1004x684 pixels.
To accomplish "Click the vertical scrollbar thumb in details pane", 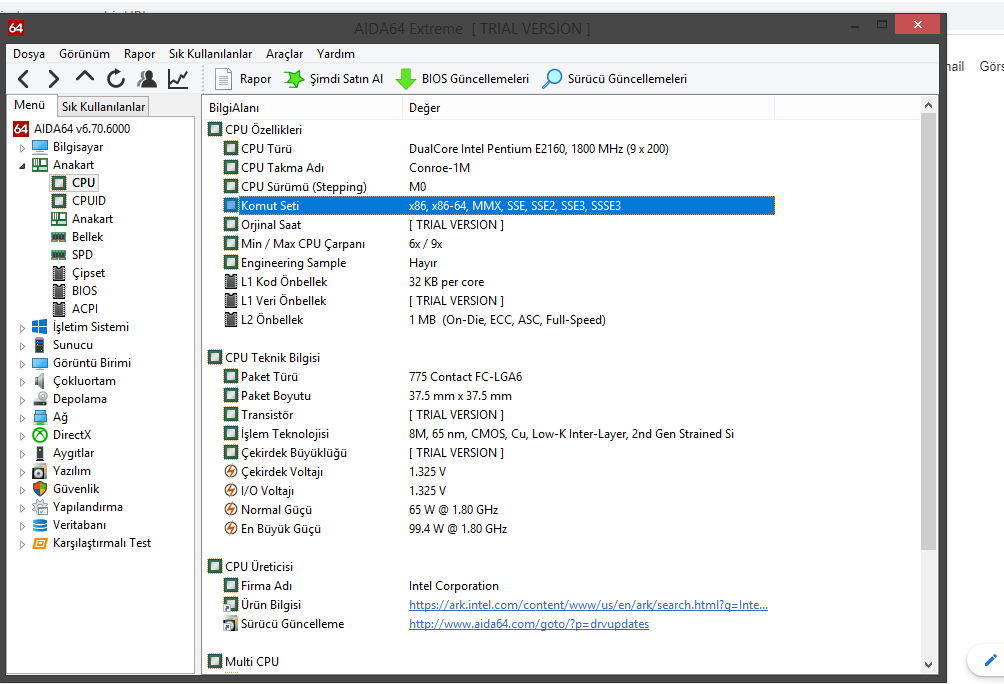I will coord(928,331).
